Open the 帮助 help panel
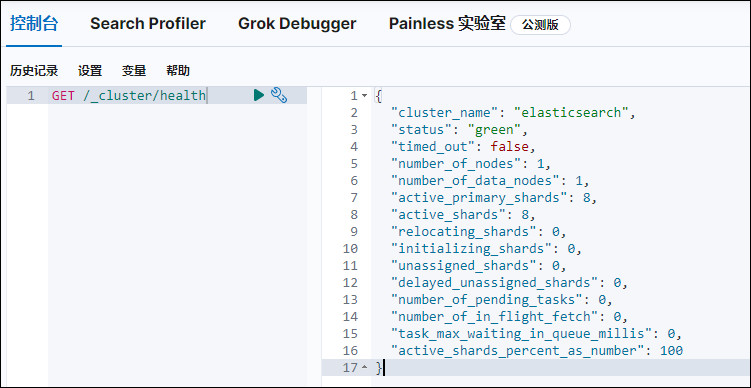 click(178, 71)
